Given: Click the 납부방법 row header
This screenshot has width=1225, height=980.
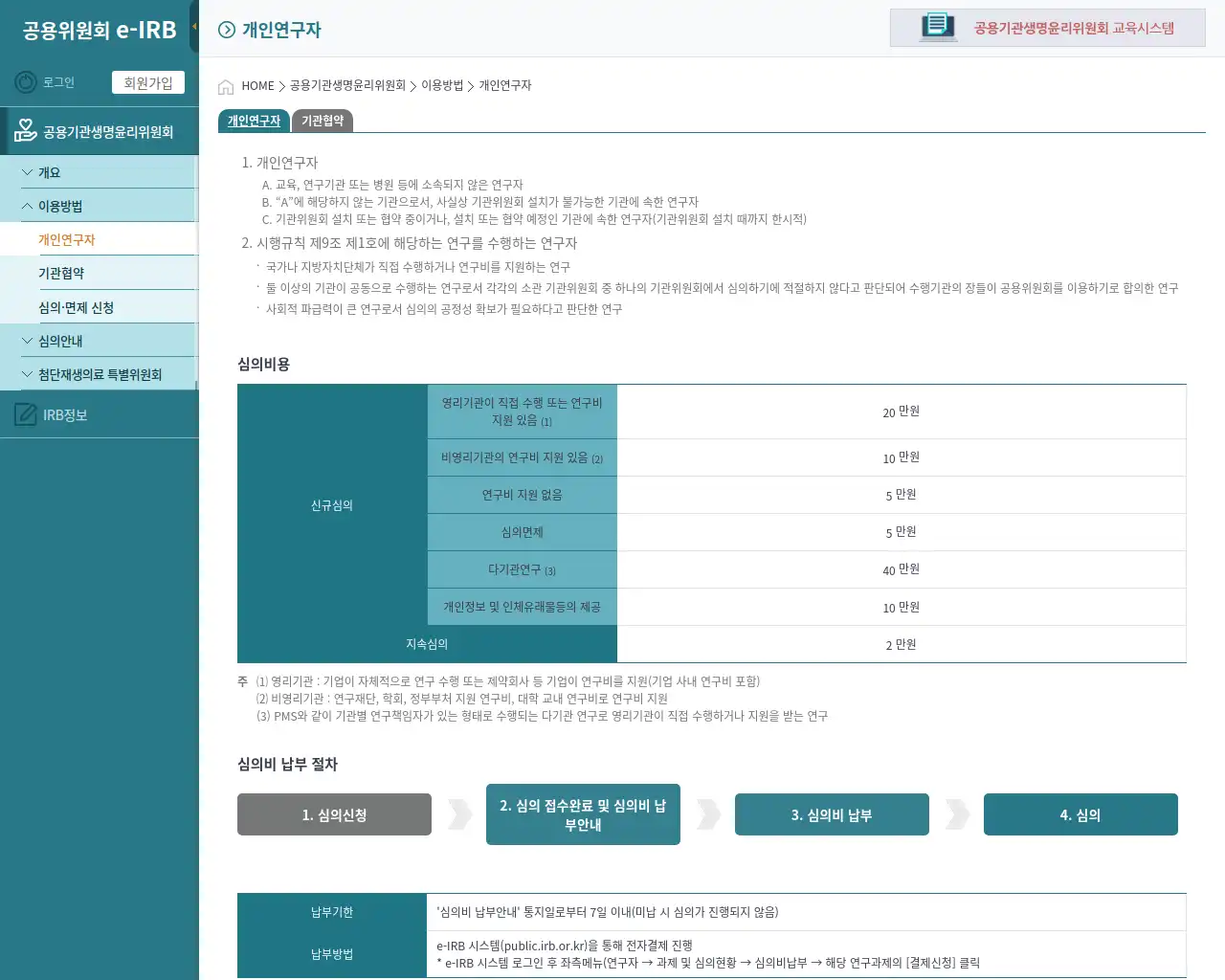Looking at the screenshot, I should pos(332,954).
